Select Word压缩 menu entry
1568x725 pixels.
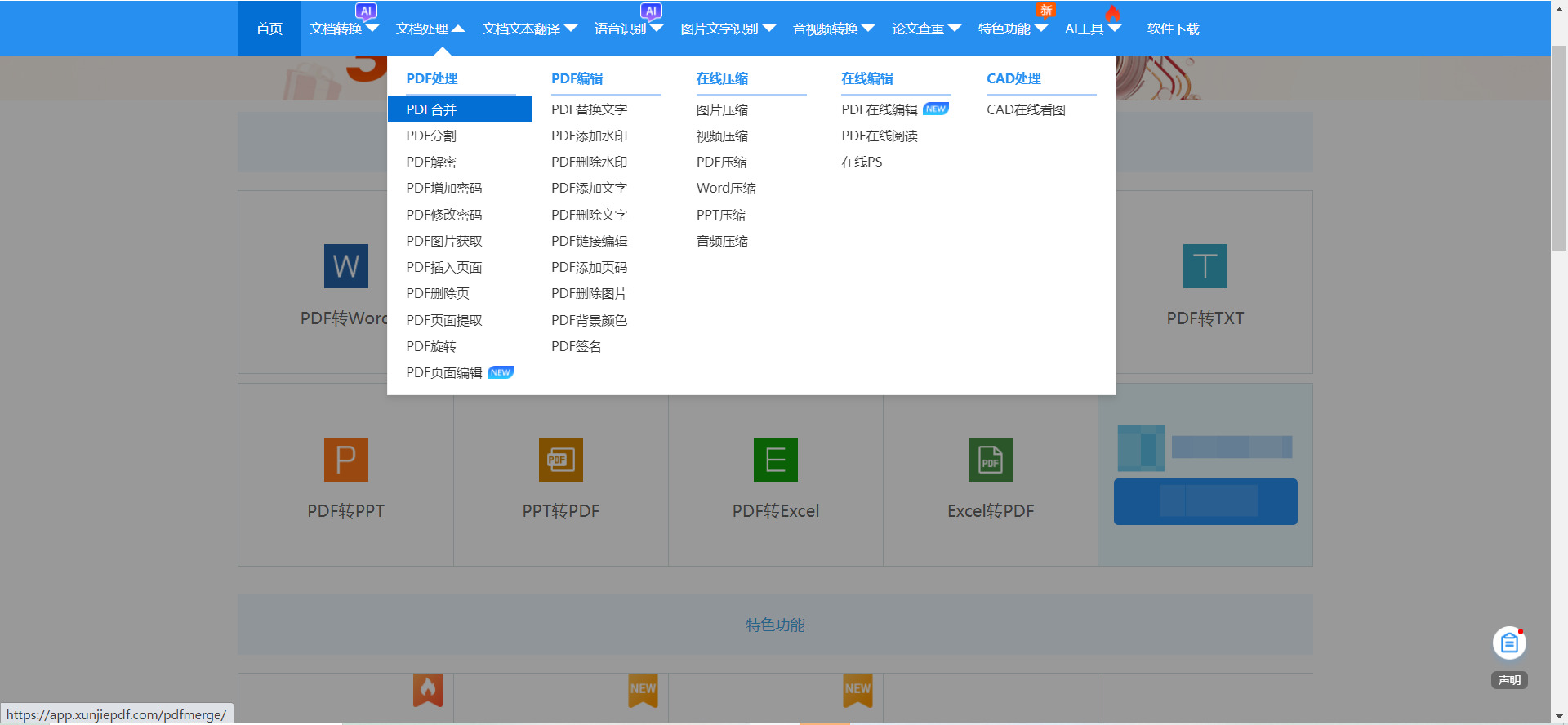coord(726,188)
